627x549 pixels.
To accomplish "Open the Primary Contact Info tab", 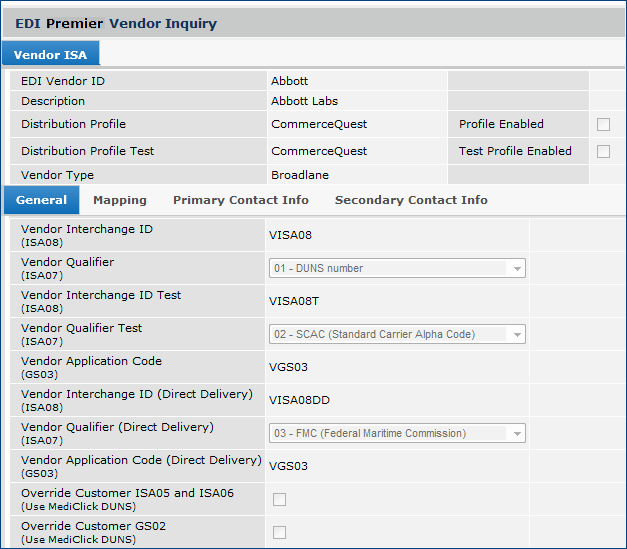I will 240,200.
